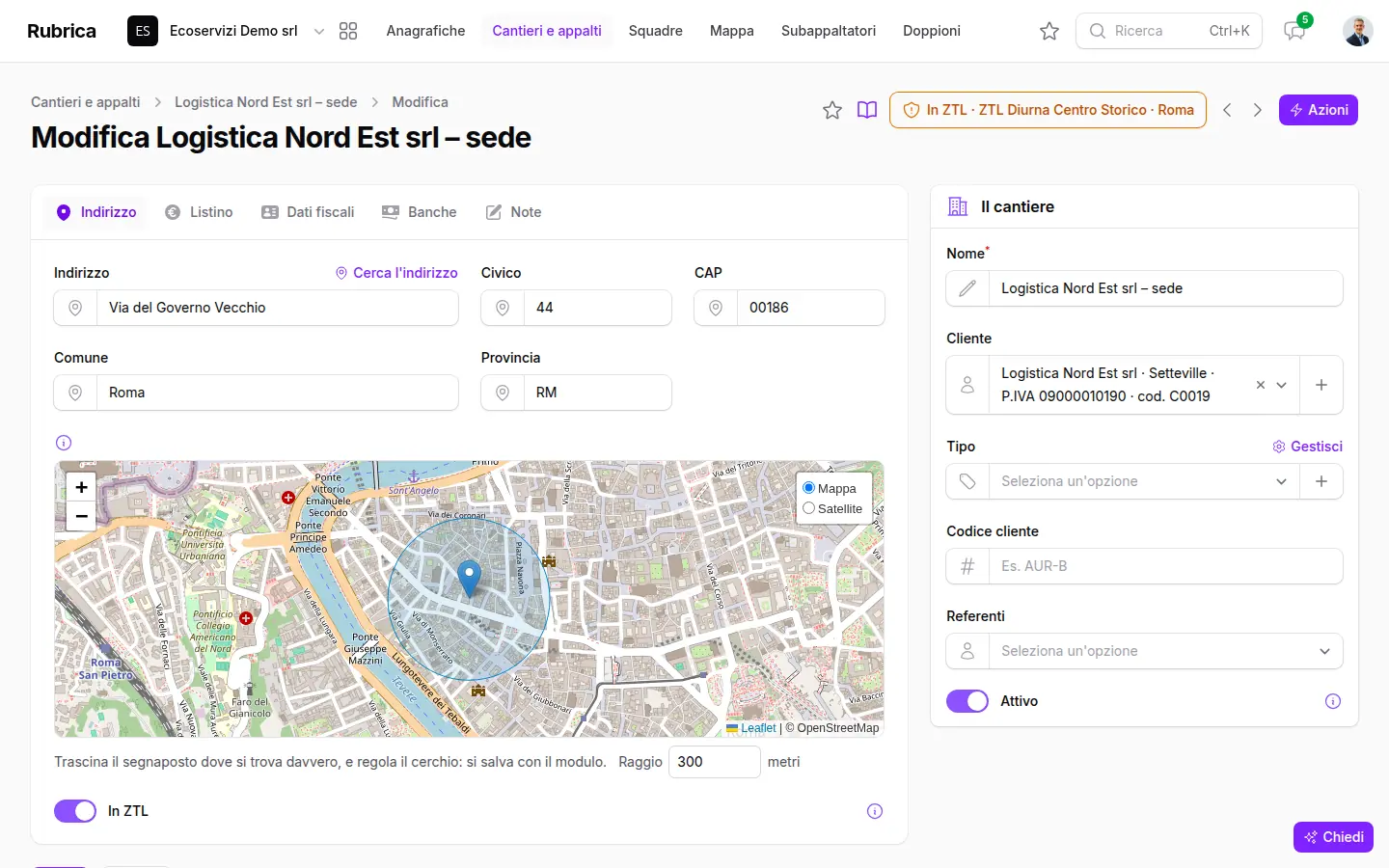
Task: Switch to the Note tab
Action: [x=513, y=212]
